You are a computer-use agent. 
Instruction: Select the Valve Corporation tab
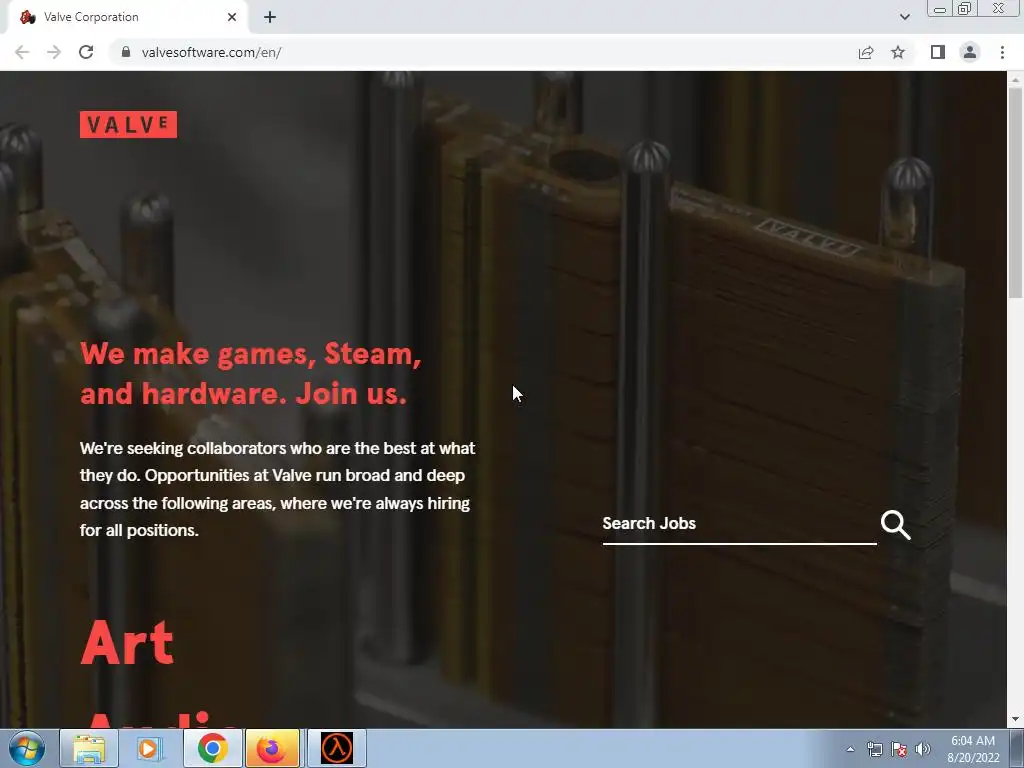pos(127,17)
